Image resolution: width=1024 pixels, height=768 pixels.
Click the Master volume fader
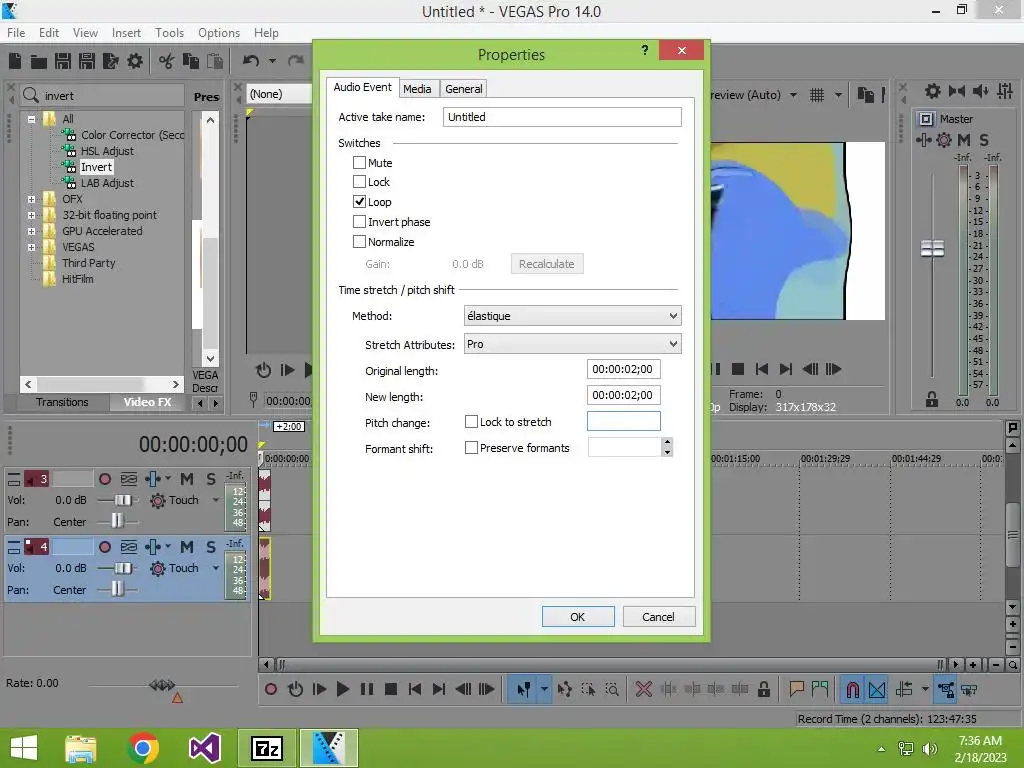pyautogui.click(x=932, y=248)
